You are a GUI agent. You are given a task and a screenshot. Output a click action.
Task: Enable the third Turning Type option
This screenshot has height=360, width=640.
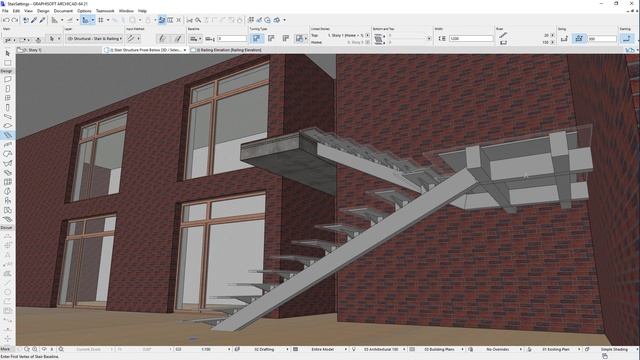point(286,38)
